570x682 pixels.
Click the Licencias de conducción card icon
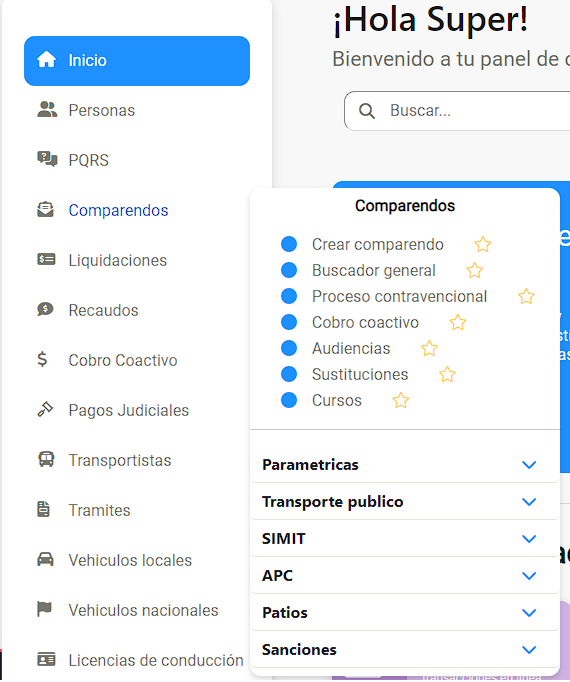click(46, 659)
